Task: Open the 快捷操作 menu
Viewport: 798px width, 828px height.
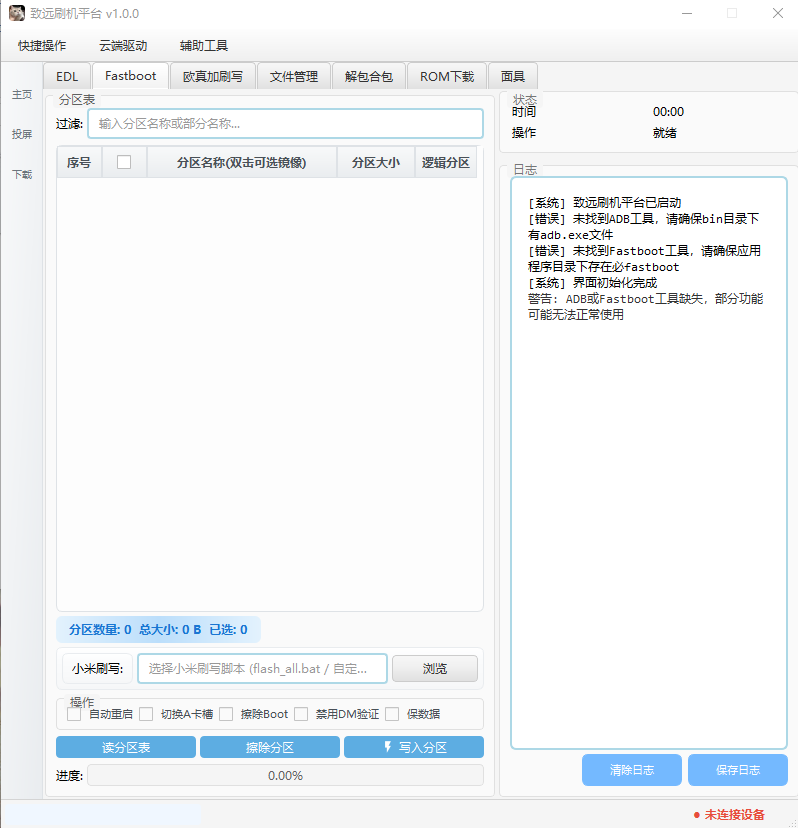Action: pyautogui.click(x=42, y=46)
